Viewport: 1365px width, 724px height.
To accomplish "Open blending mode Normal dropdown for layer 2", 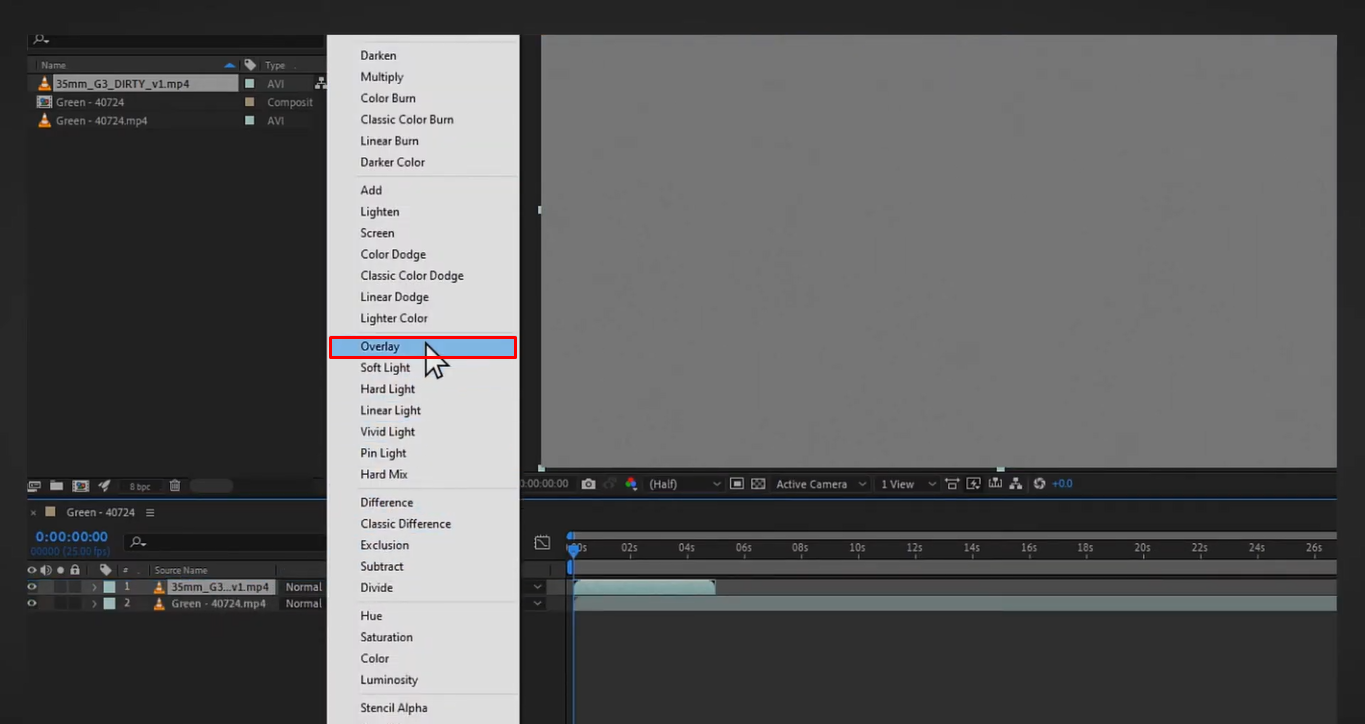I will tap(304, 604).
